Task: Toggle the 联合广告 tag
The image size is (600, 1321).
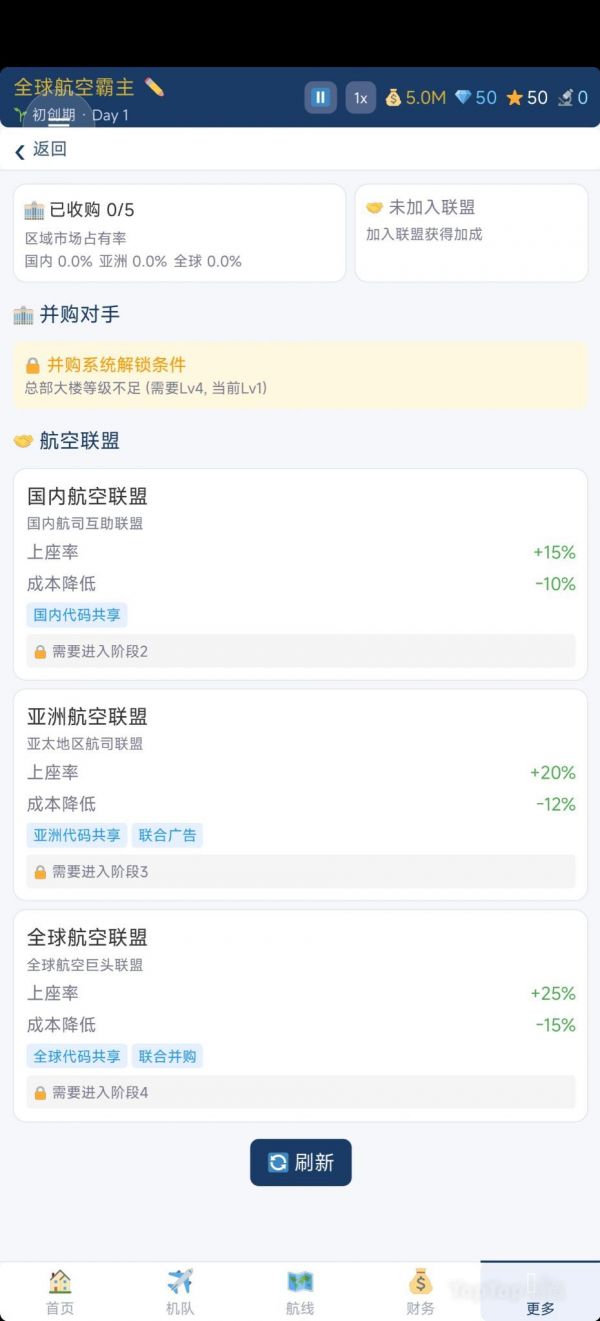Action: coord(167,834)
